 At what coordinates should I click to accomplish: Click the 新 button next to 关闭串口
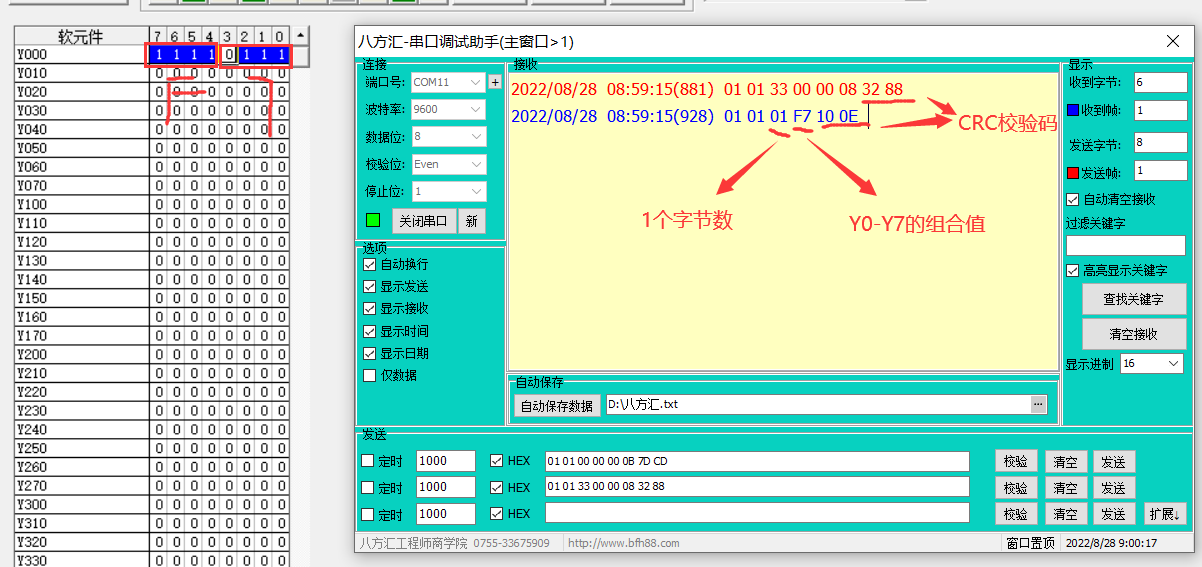pyautogui.click(x=471, y=221)
